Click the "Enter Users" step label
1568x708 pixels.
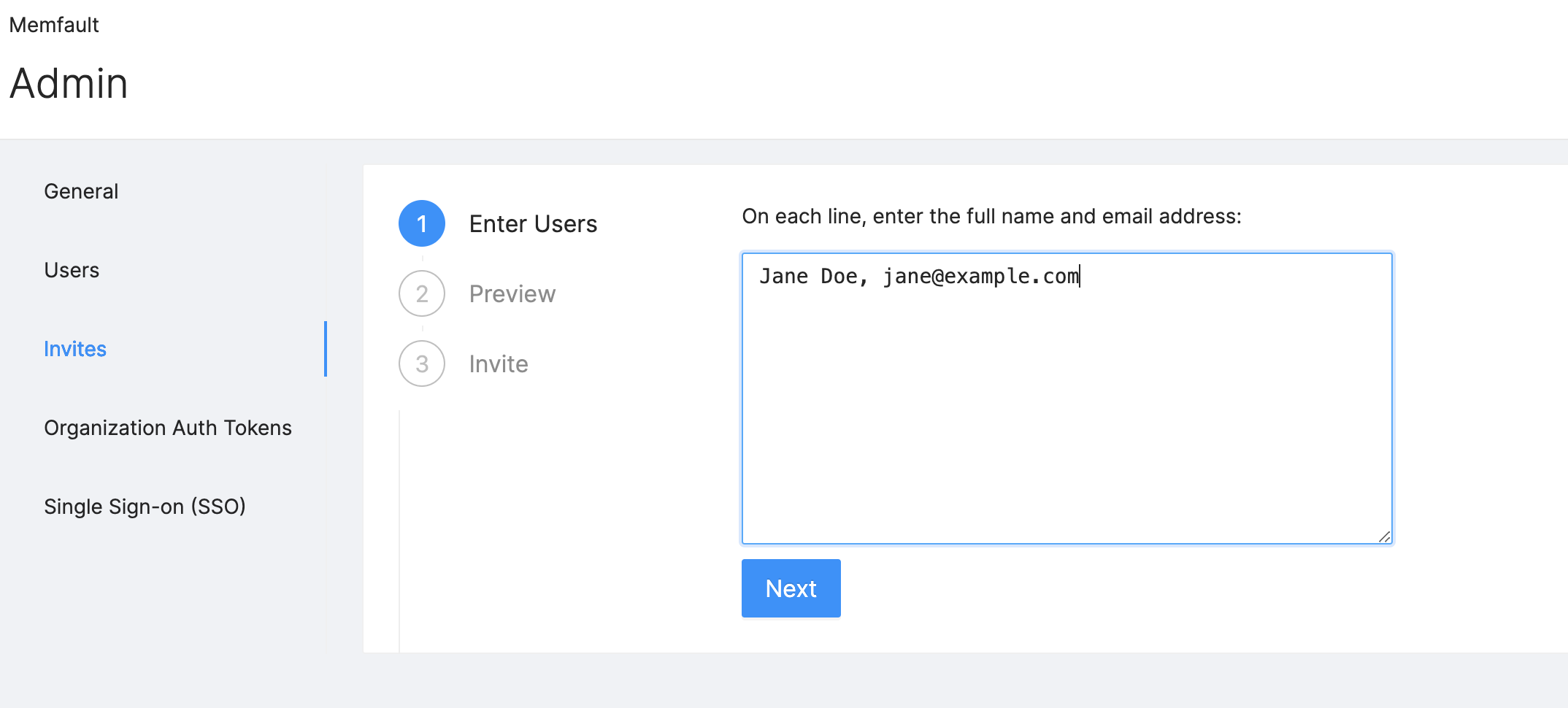click(532, 223)
